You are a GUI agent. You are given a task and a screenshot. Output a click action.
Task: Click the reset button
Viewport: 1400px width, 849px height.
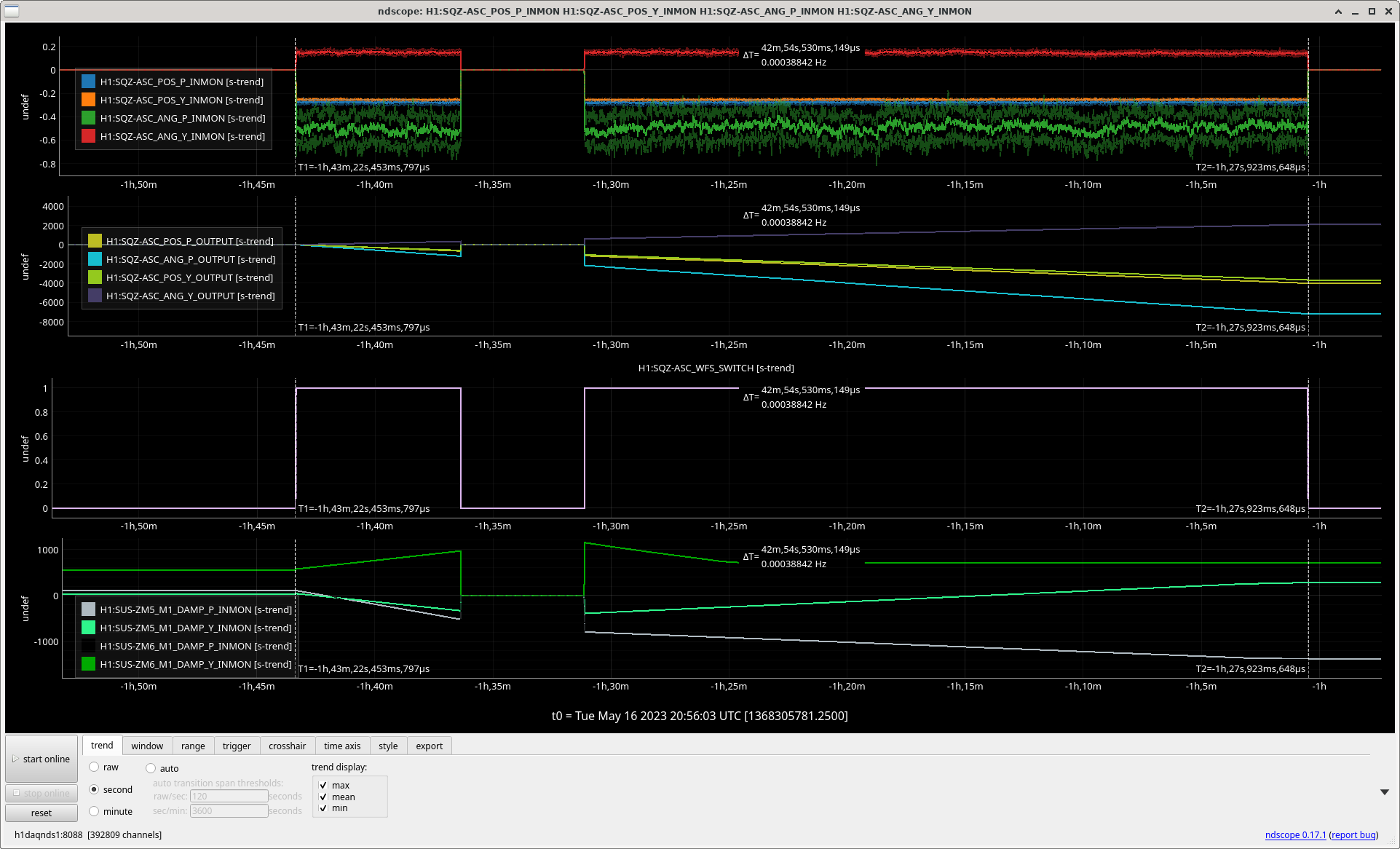tap(41, 813)
